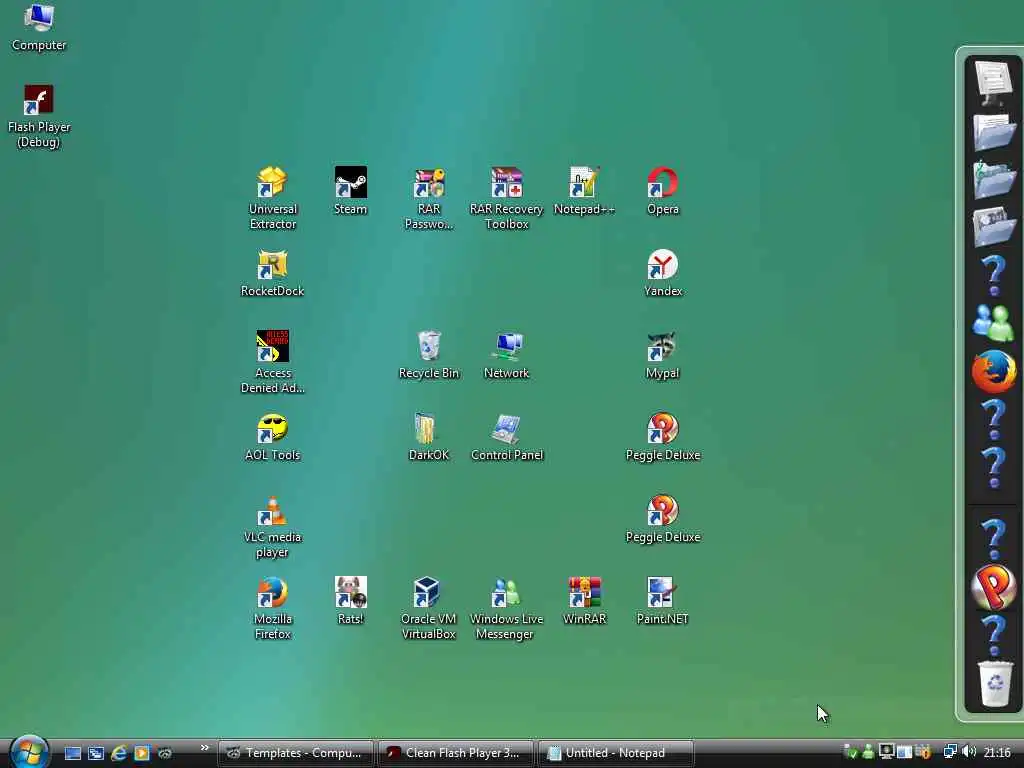Launch the Steam desktop shortcut
Image resolution: width=1024 pixels, height=768 pixels.
pos(351,190)
